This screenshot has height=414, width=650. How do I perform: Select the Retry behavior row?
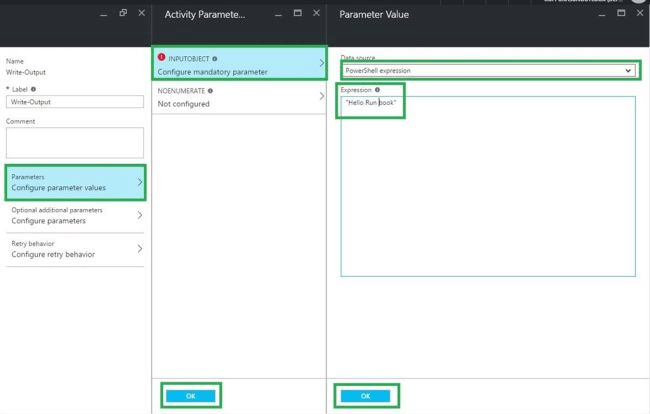coord(75,249)
